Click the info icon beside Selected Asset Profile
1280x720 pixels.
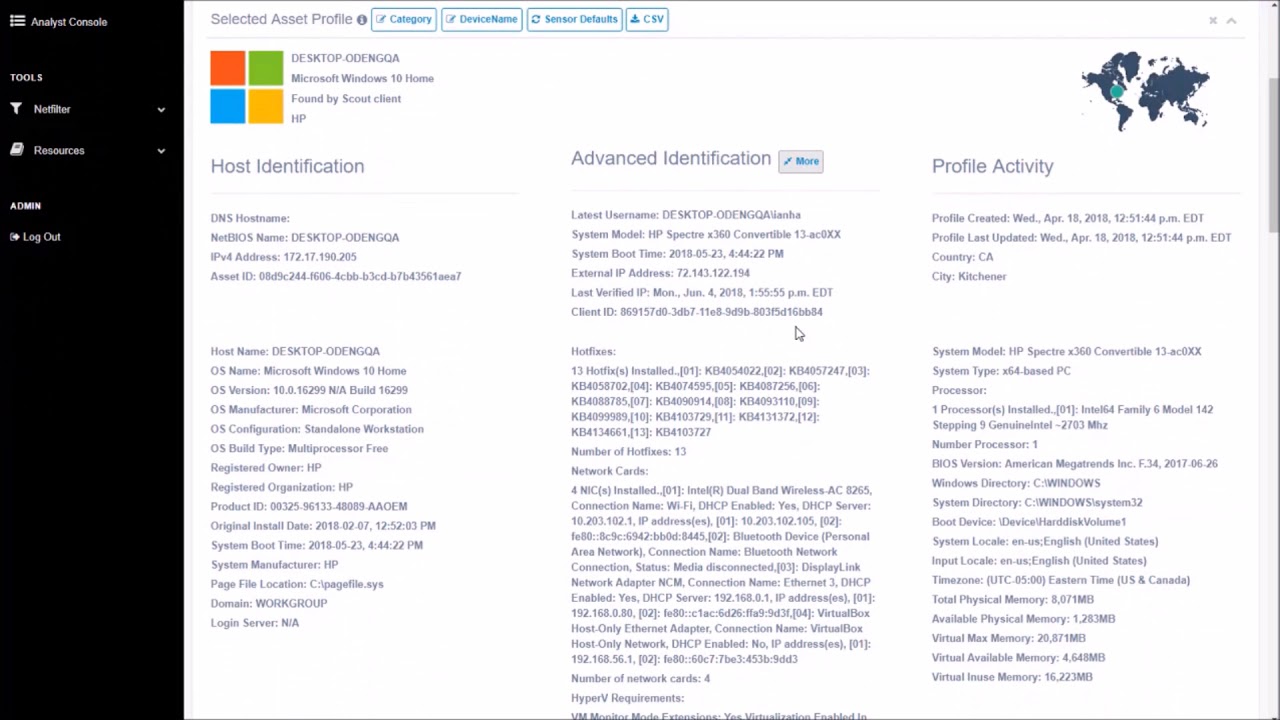coord(362,20)
